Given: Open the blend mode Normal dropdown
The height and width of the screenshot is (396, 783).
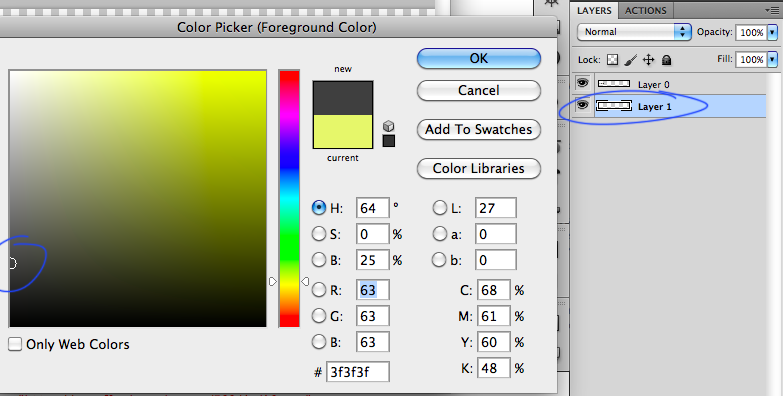Looking at the screenshot, I should click(634, 32).
